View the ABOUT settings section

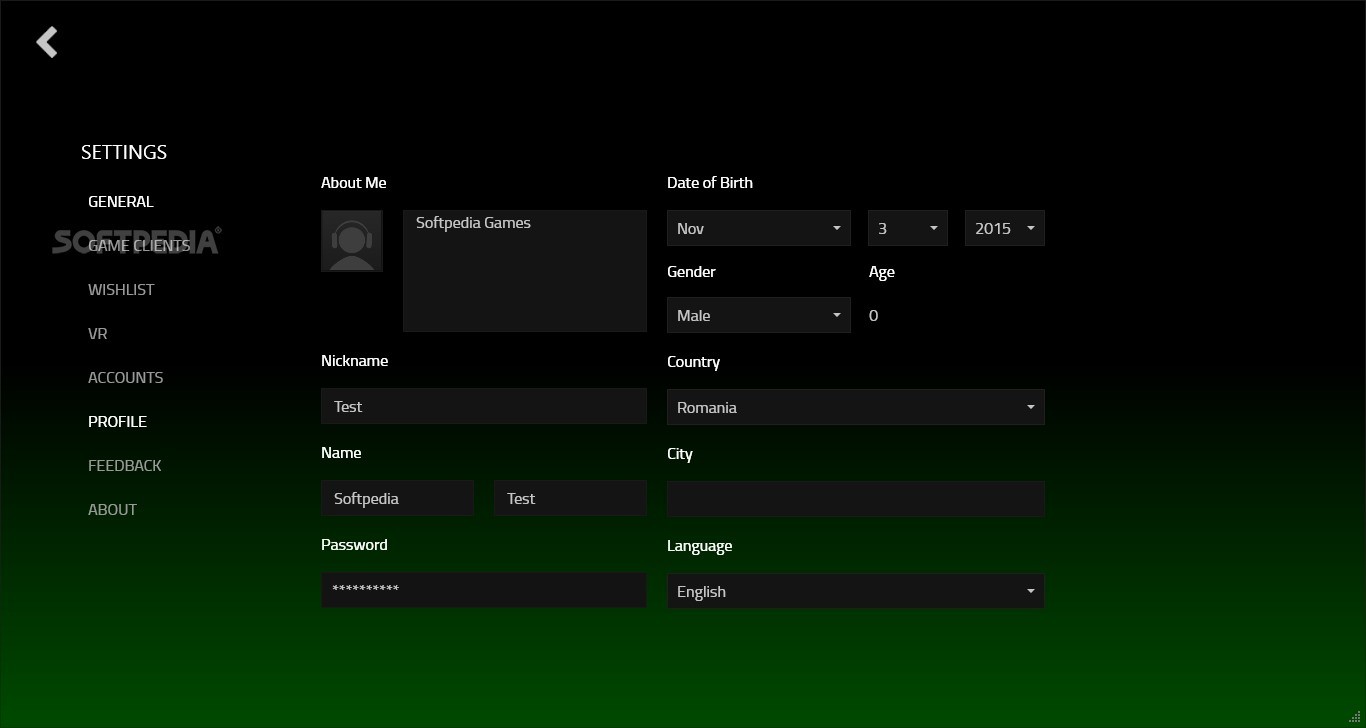coord(112,509)
